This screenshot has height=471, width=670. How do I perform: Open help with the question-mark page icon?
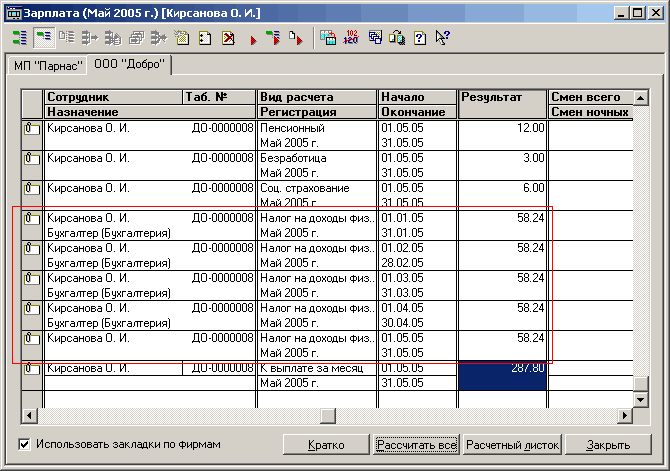click(x=420, y=38)
